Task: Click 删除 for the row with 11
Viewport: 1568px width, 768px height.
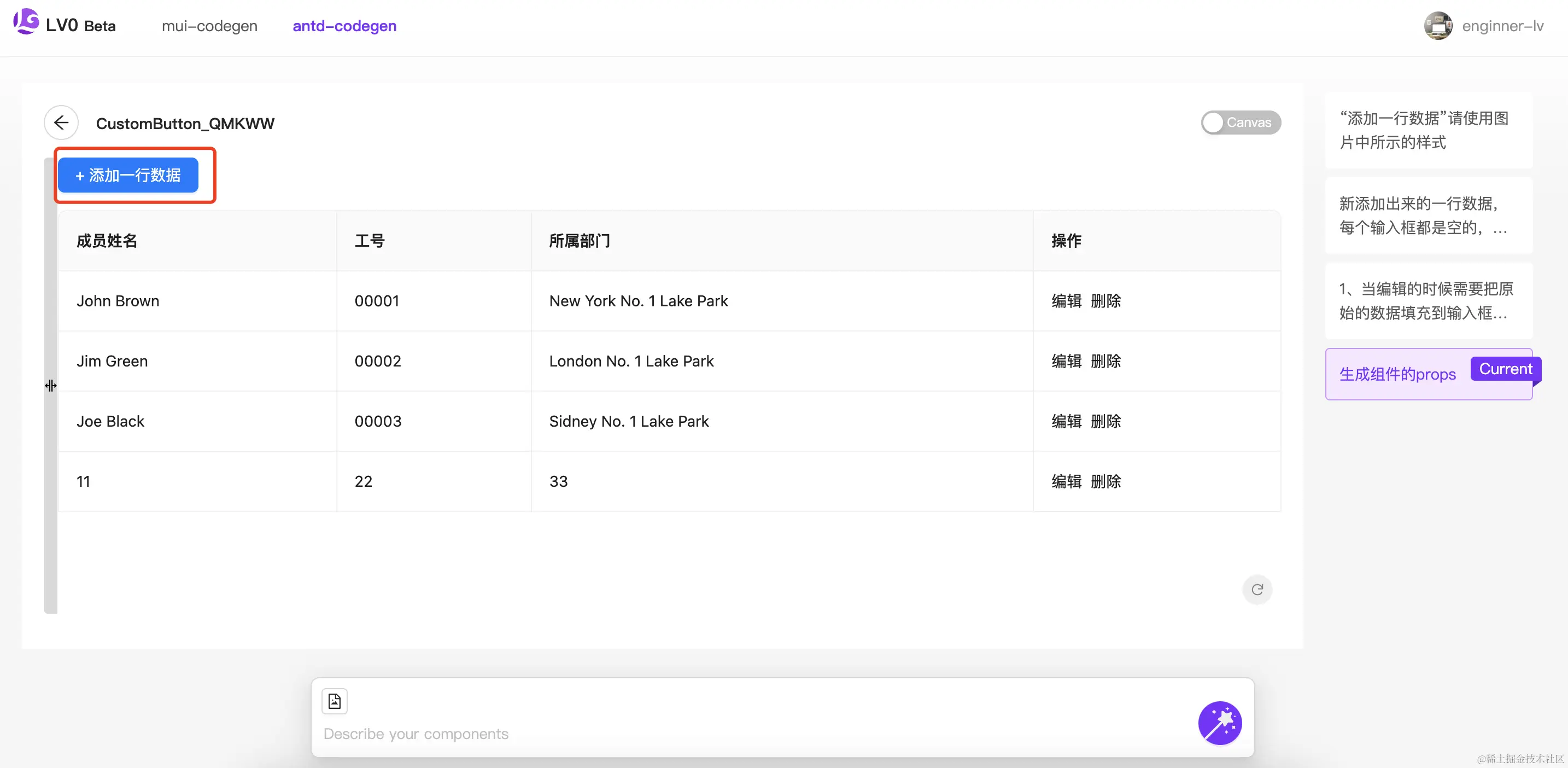Action: 1105,482
